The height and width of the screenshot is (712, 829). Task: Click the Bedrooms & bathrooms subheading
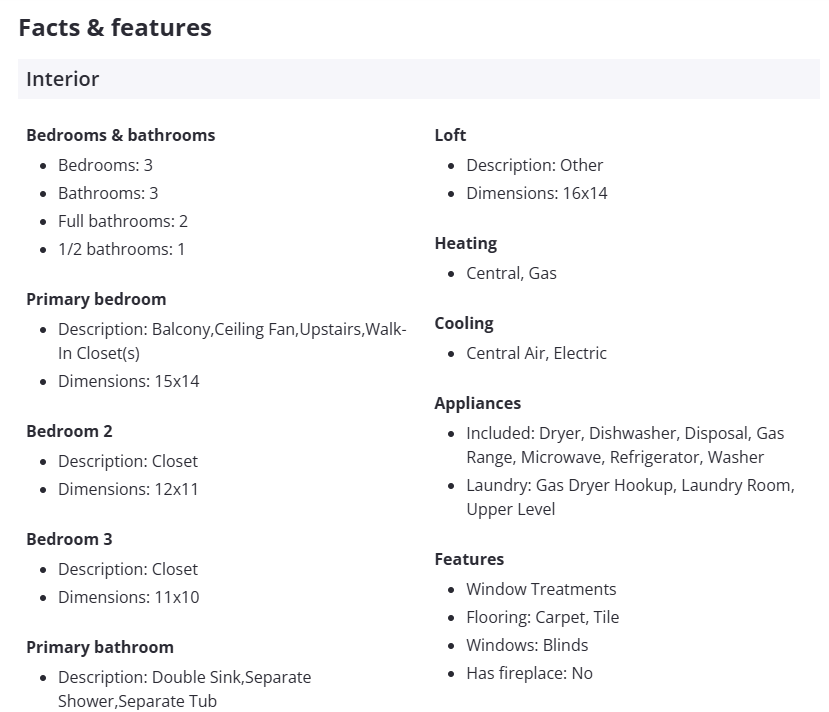pyautogui.click(x=120, y=135)
